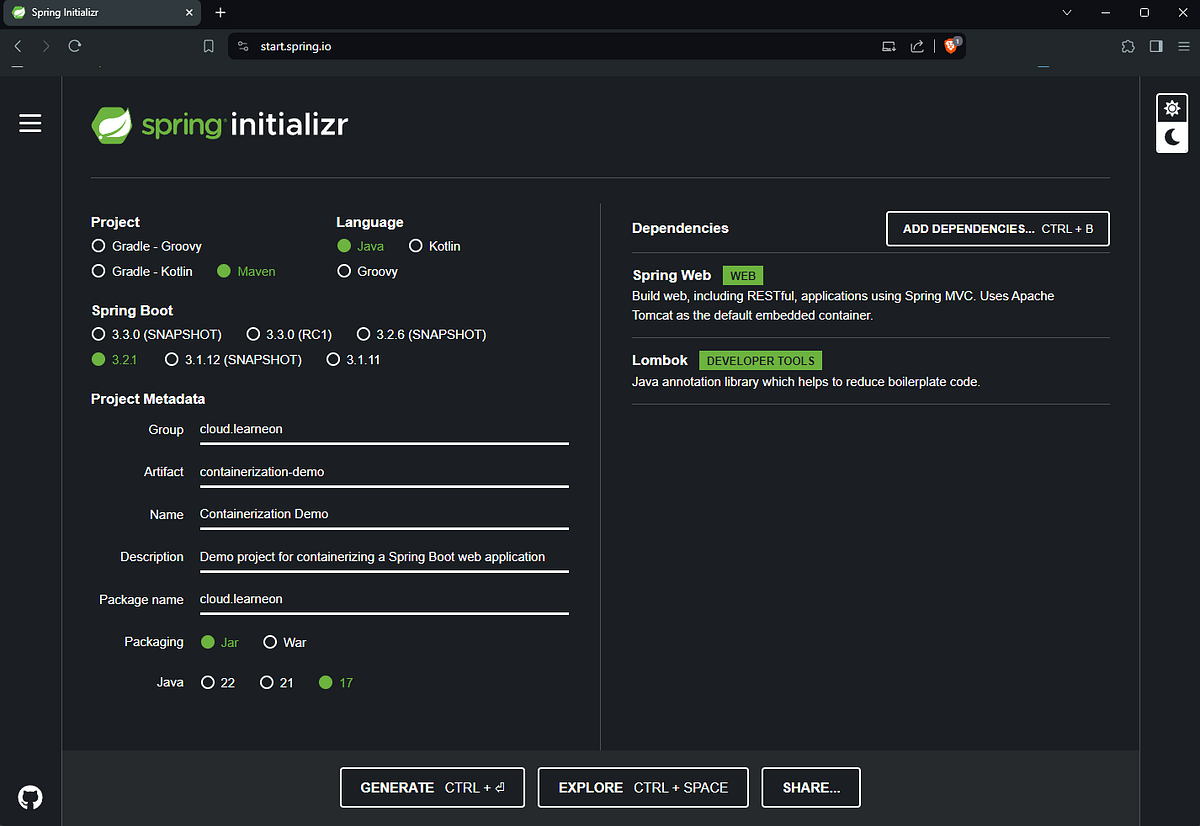This screenshot has width=1200, height=826.
Task: Open the browser main menu
Action: click(x=1182, y=46)
